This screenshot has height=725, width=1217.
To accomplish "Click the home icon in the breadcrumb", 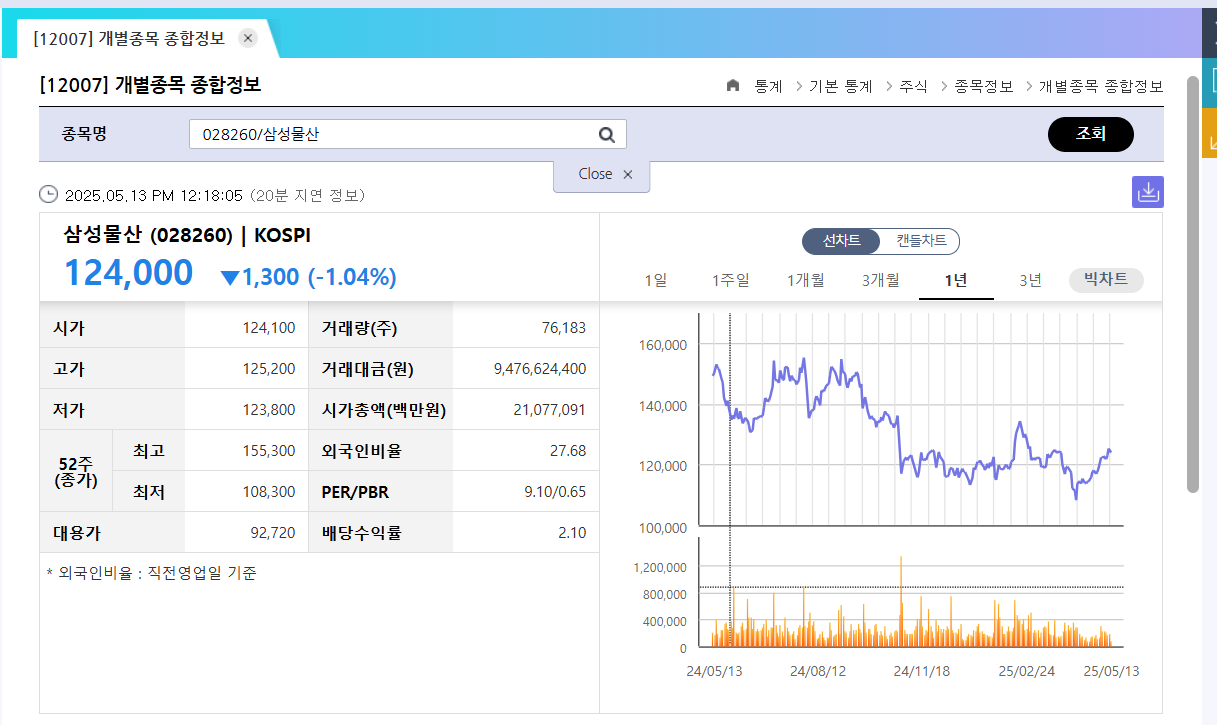I will pyautogui.click(x=735, y=86).
